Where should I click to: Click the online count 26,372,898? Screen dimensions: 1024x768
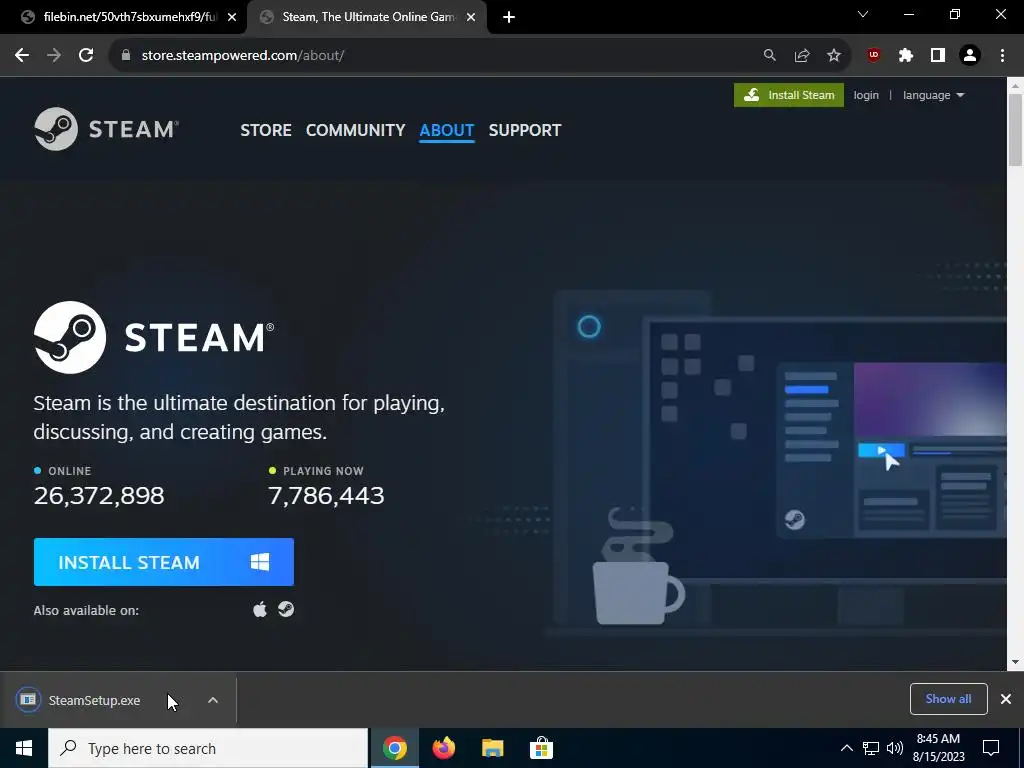pos(99,495)
